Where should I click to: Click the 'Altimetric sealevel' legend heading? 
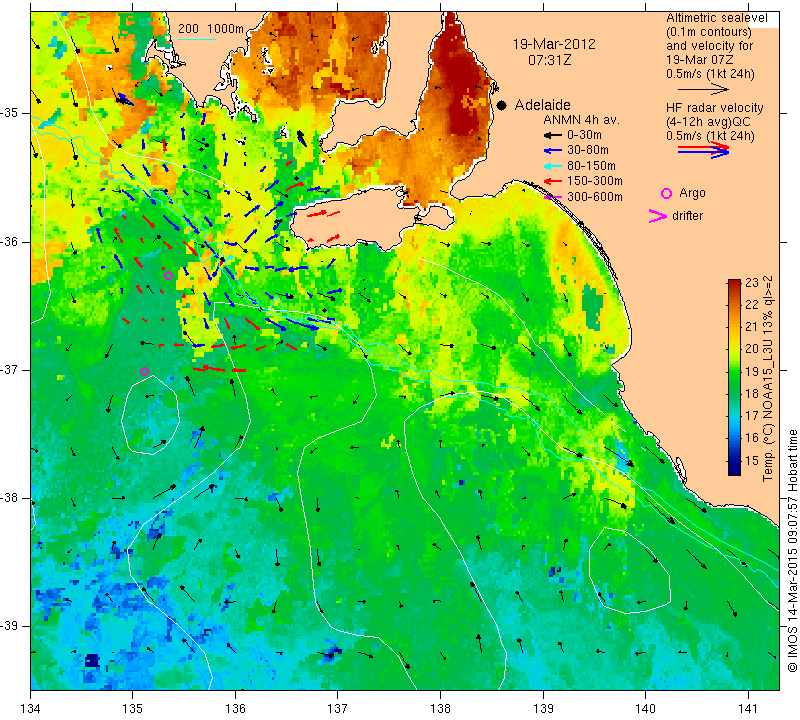[716, 18]
